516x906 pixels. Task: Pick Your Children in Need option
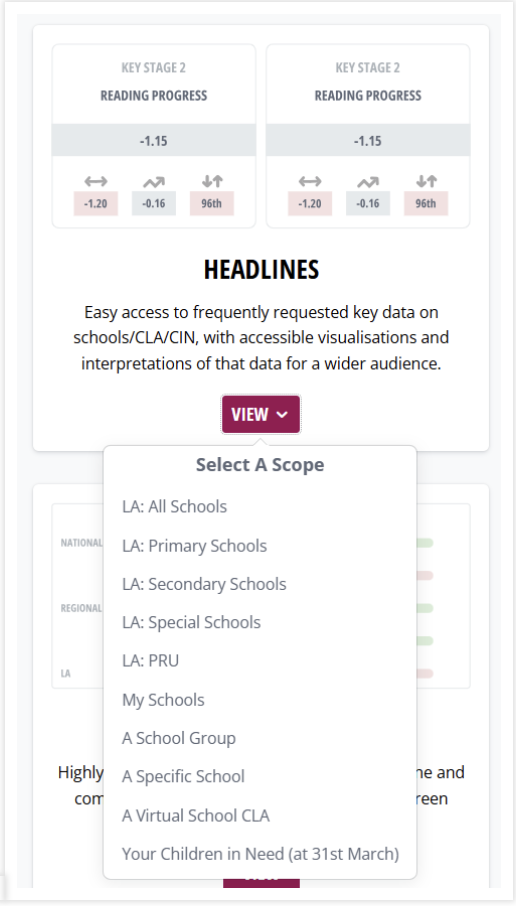point(261,854)
